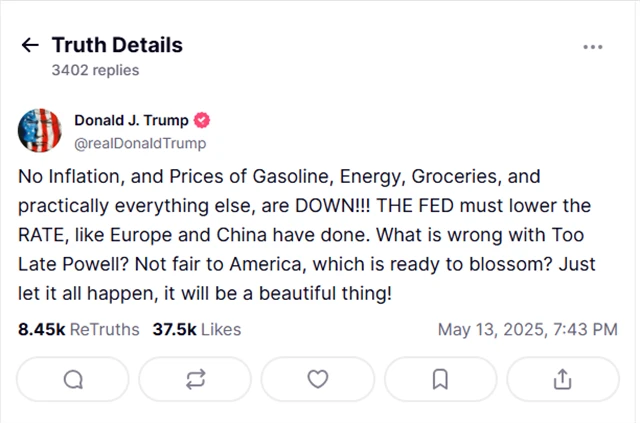This screenshot has width=640, height=423.
Task: Share the post via the upload icon
Action: [x=562, y=379]
